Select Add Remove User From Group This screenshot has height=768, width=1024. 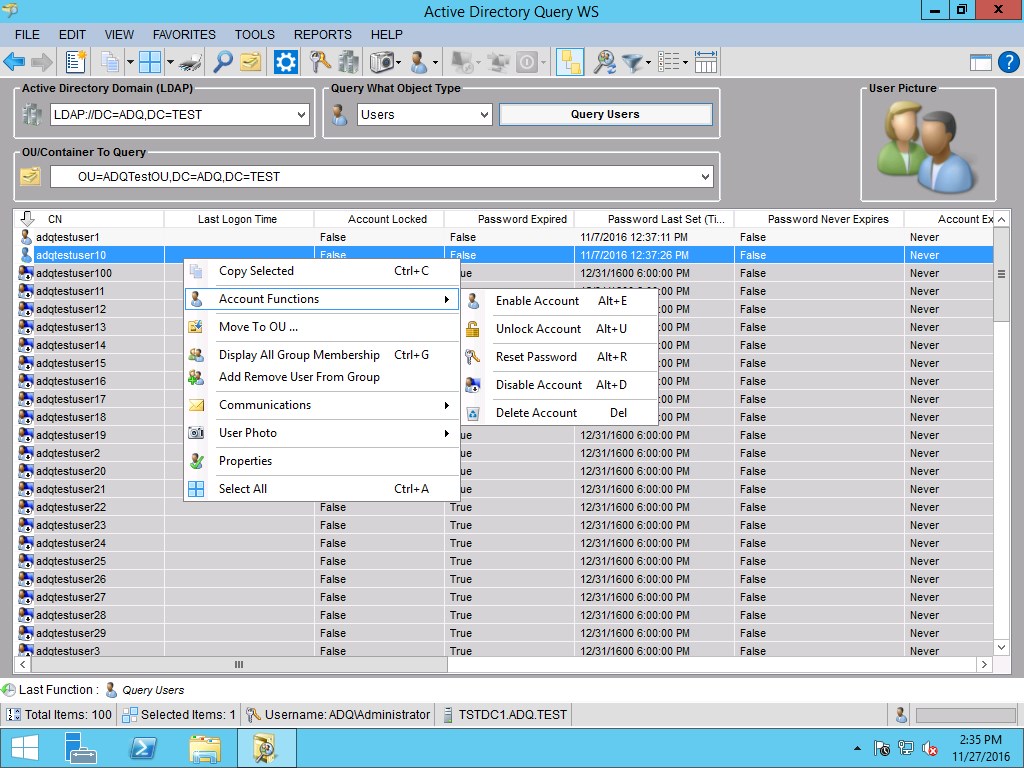coord(322,377)
